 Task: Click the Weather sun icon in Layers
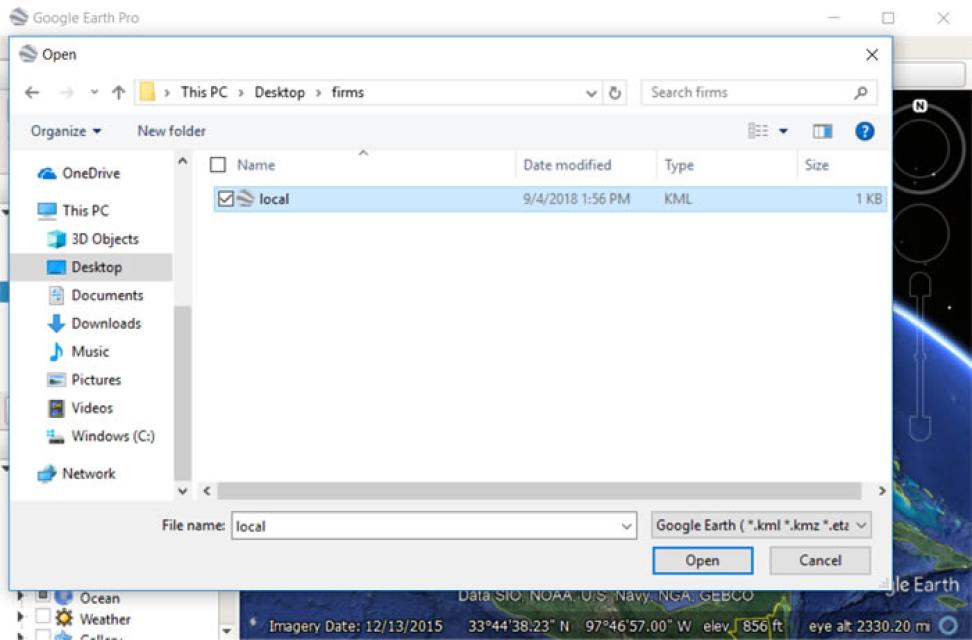(x=64, y=618)
